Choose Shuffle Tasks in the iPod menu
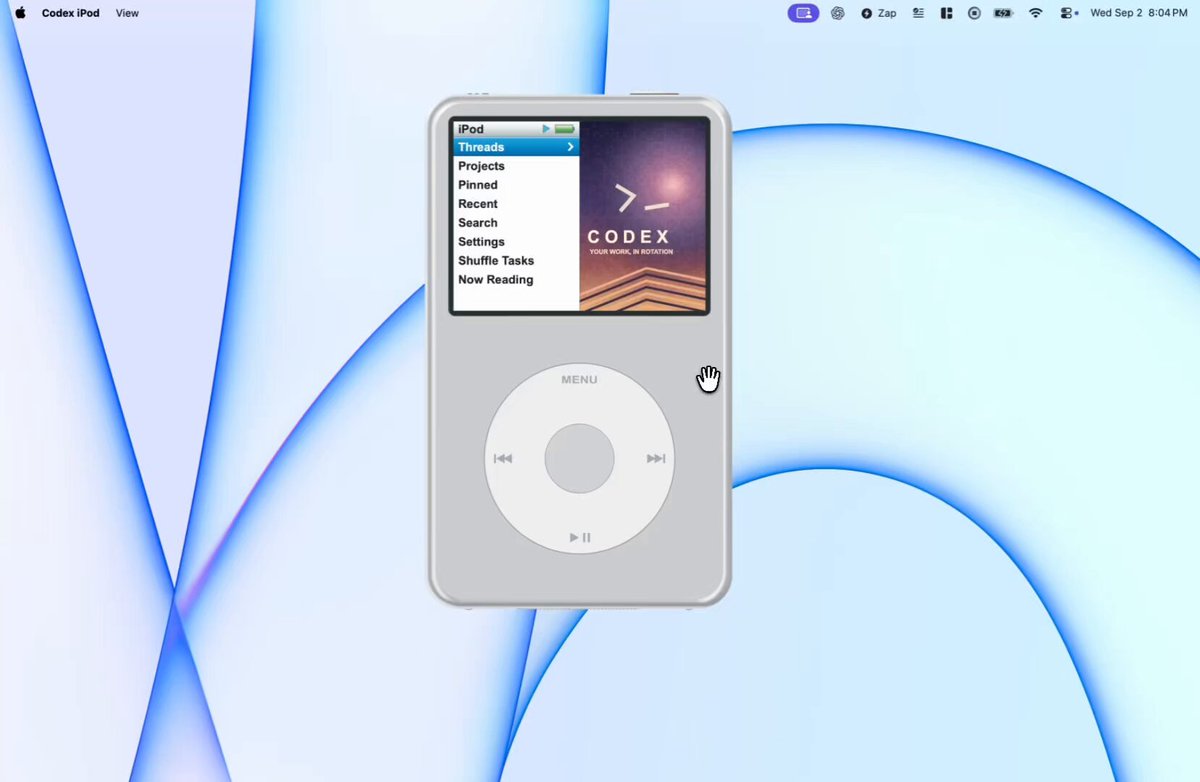1200x782 pixels. click(516, 261)
